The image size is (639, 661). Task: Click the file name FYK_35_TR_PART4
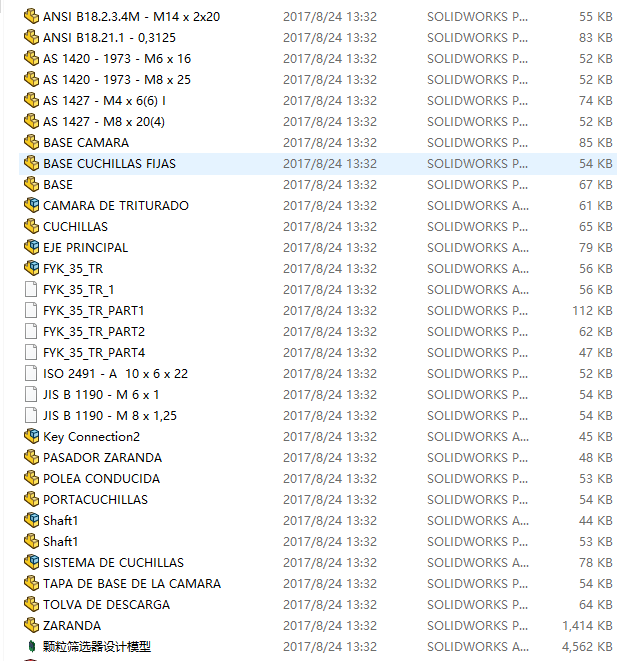(x=94, y=353)
